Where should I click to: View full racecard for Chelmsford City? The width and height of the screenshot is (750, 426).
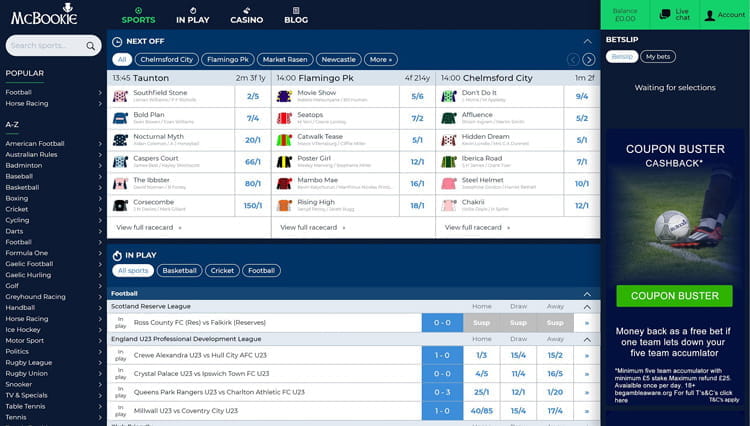tap(477, 228)
